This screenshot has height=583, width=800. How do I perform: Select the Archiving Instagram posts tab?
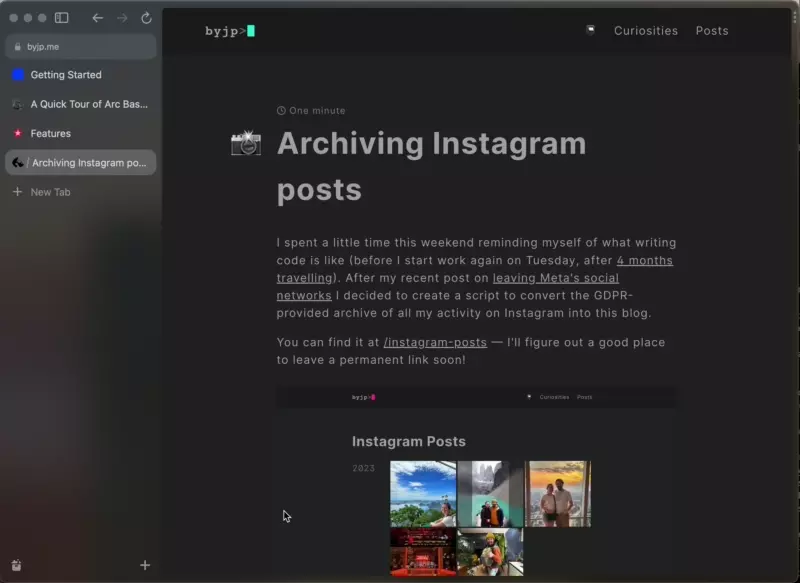81,163
